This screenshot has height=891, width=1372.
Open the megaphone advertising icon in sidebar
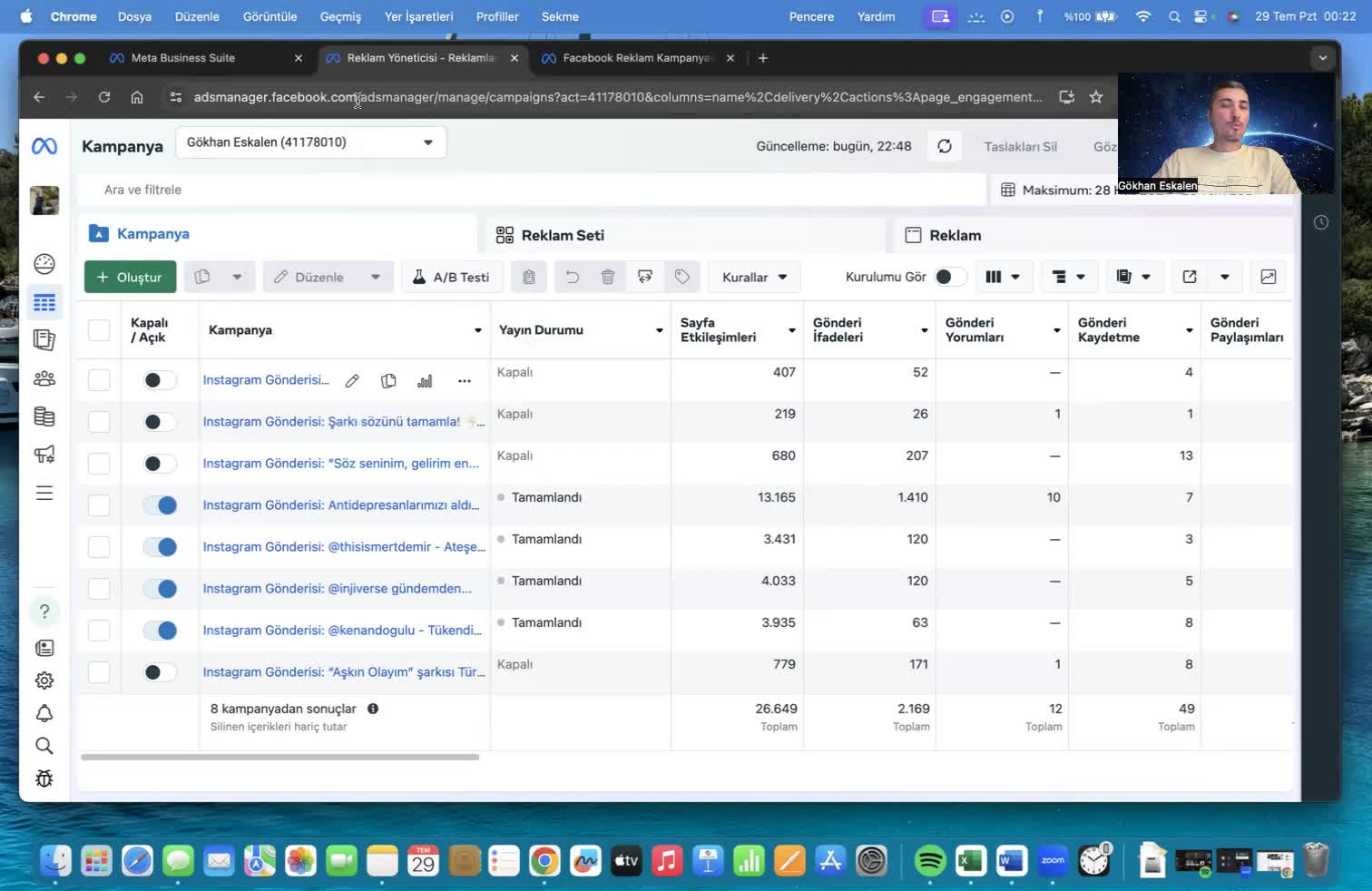44,454
